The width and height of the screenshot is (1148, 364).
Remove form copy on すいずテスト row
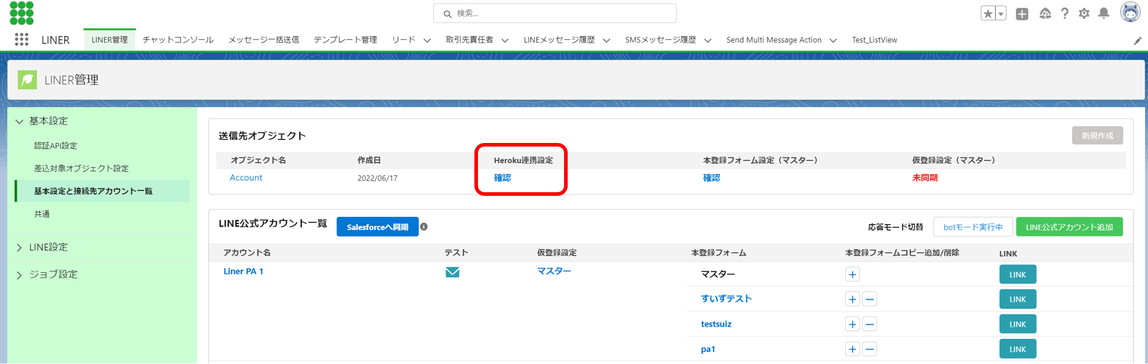click(869, 300)
